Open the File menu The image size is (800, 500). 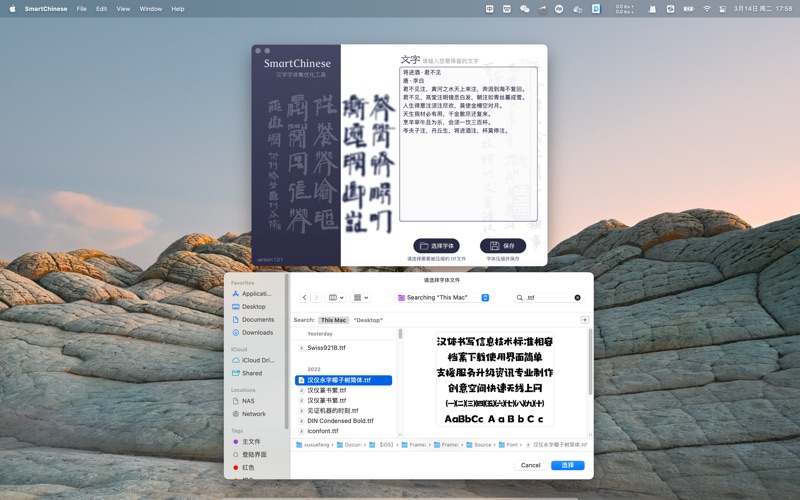(x=81, y=8)
